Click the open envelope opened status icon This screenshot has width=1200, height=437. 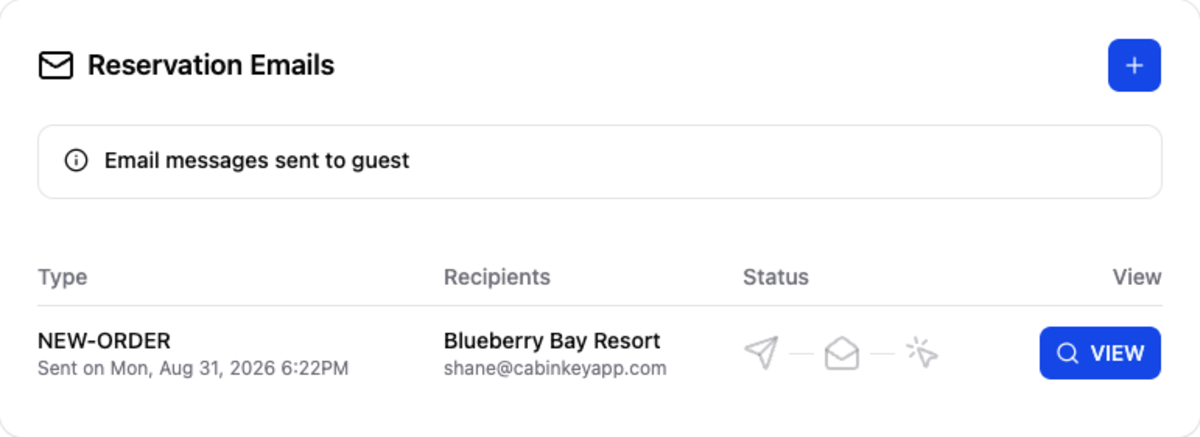click(x=842, y=353)
